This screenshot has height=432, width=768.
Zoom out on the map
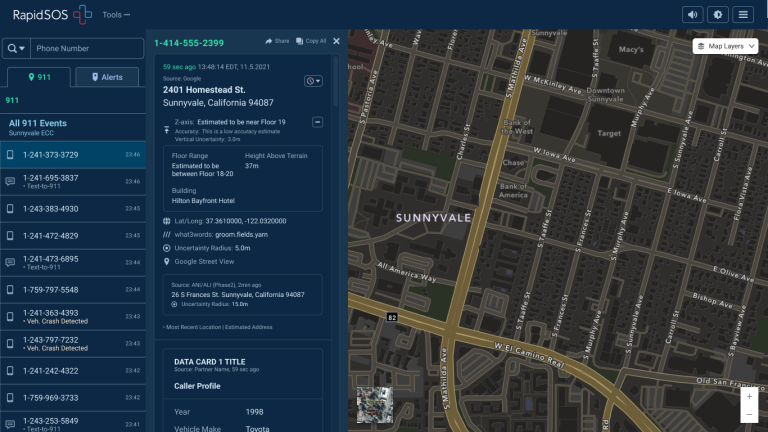click(x=749, y=415)
